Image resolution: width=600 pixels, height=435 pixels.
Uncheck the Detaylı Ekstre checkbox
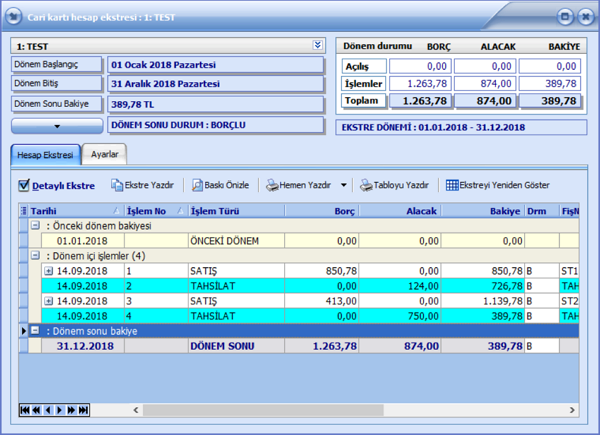coord(25,185)
